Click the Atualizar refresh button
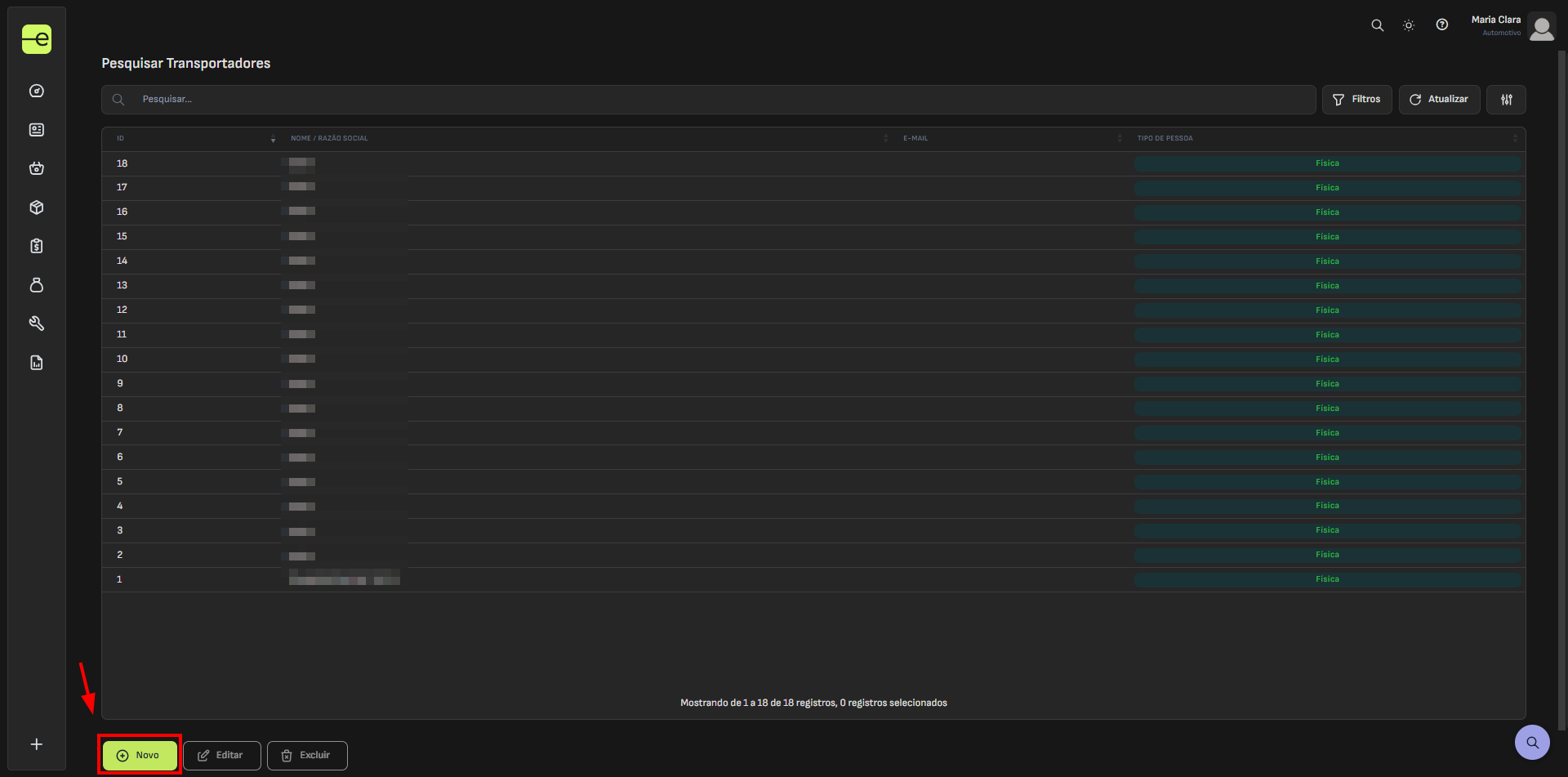The image size is (1568, 777). point(1439,100)
